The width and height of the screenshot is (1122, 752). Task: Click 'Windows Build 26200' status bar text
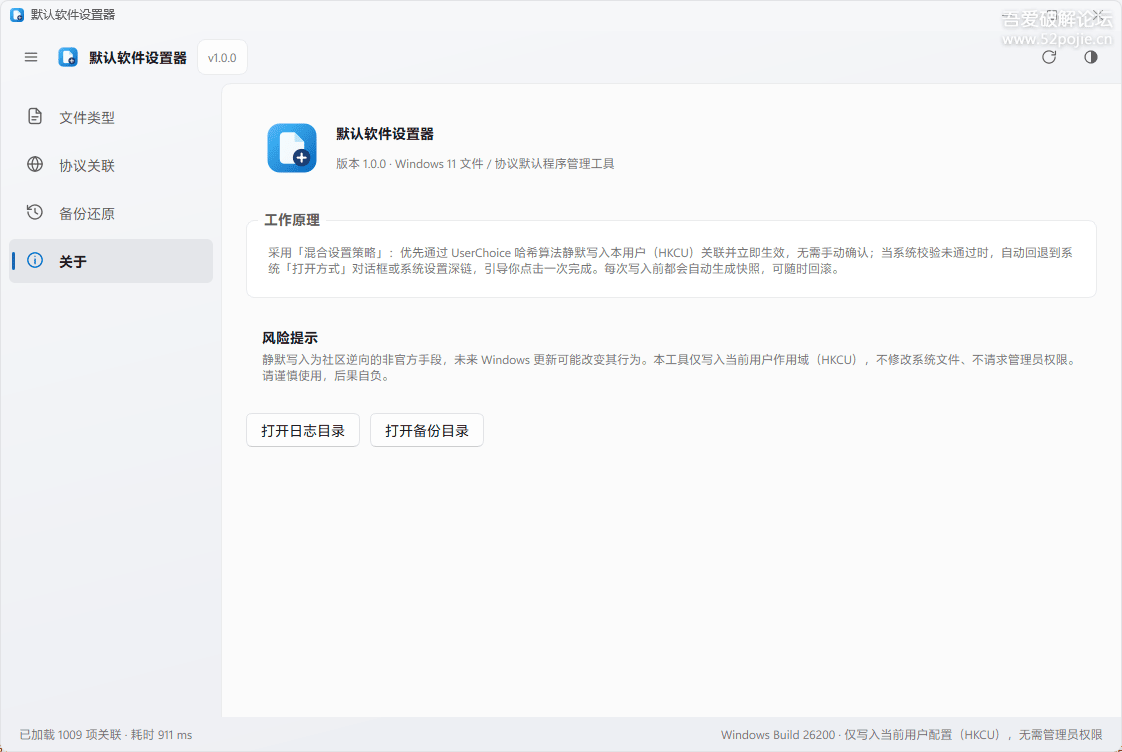[778, 735]
